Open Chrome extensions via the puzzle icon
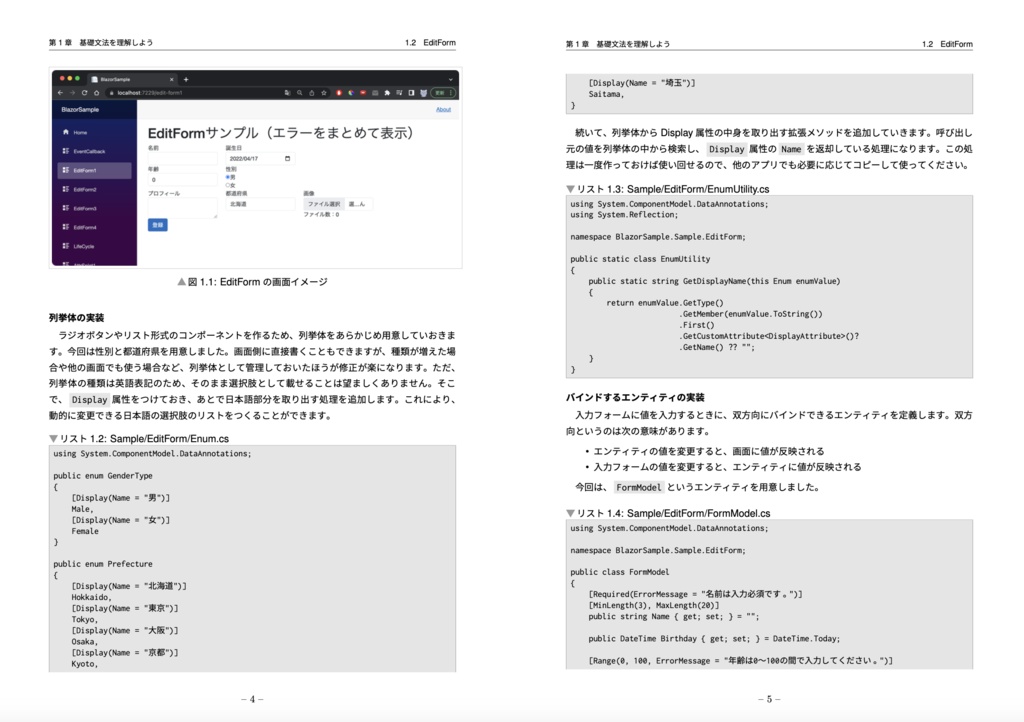 point(387,93)
